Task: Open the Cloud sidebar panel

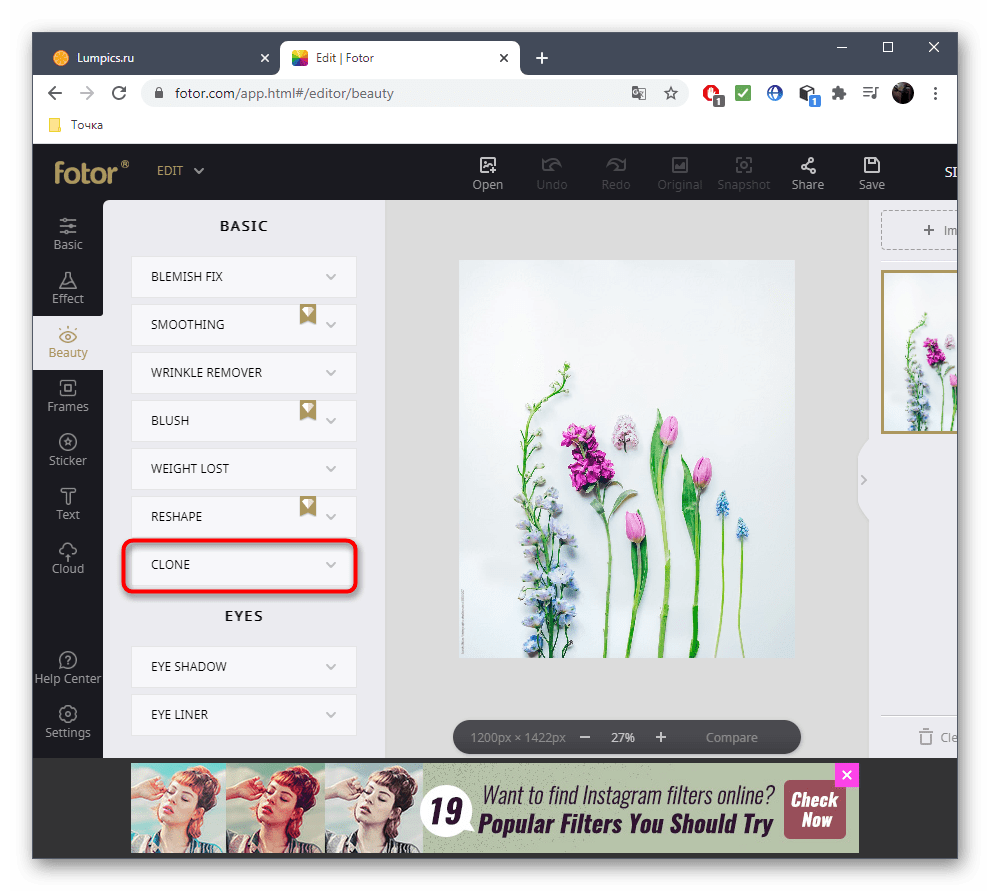Action: (x=68, y=557)
